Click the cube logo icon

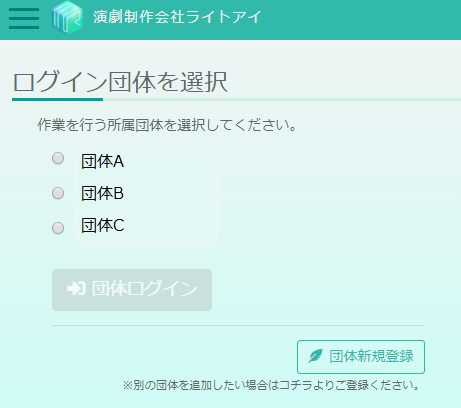point(67,18)
